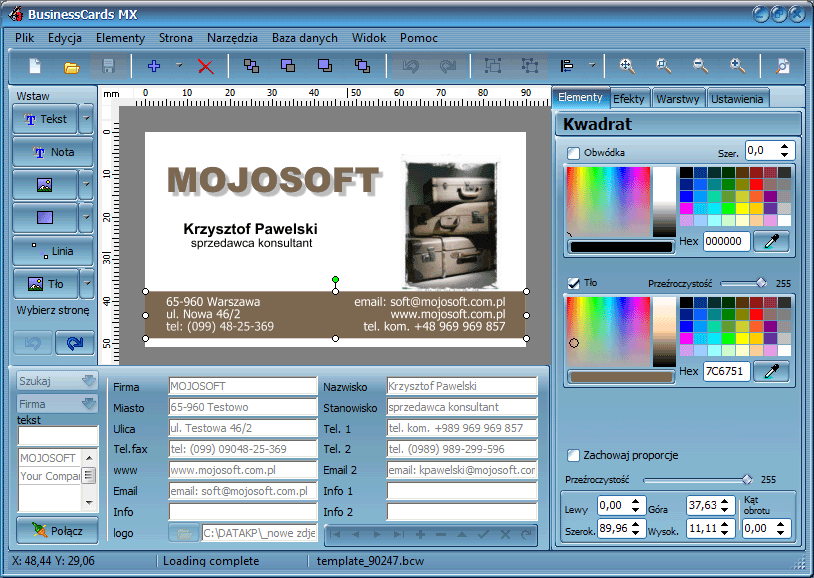Click the second magnifier zoom icon

coord(663,66)
